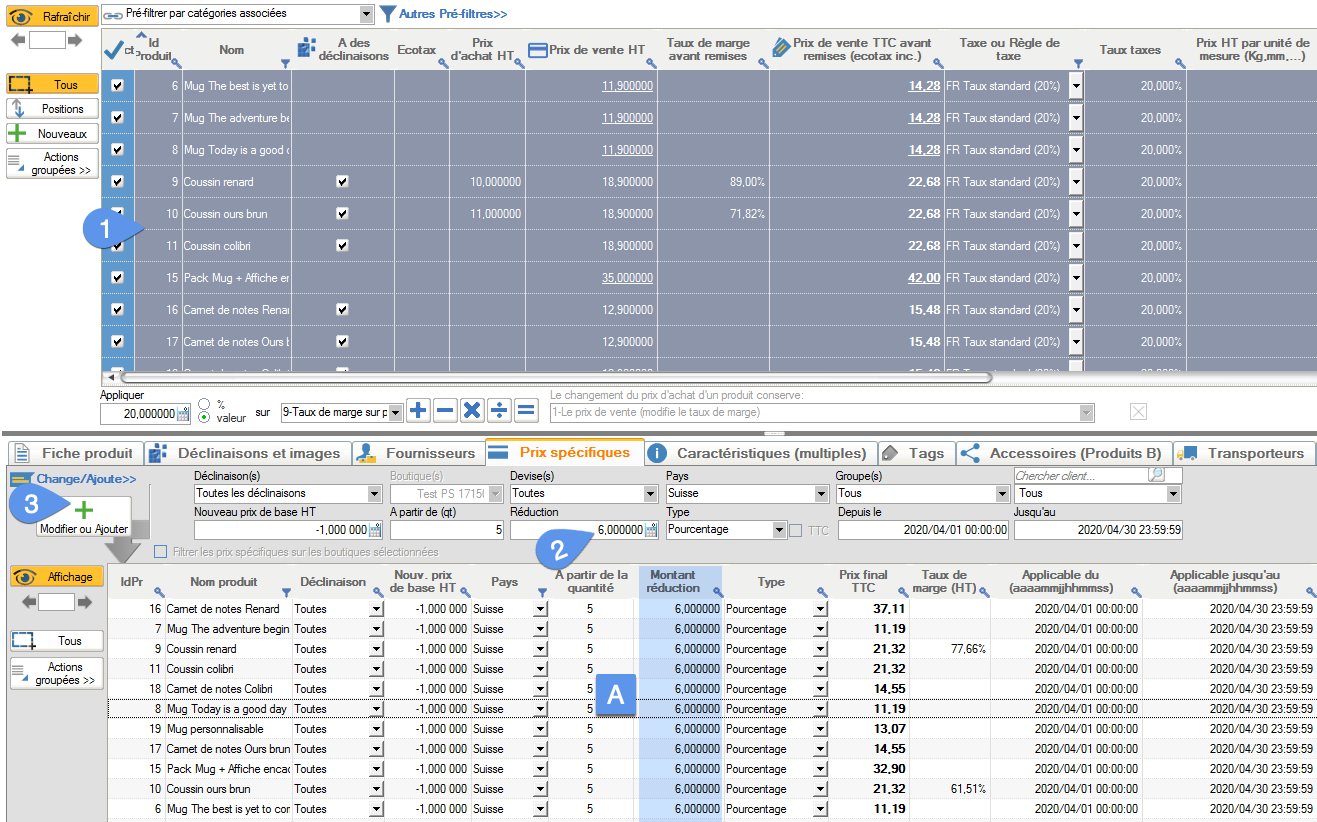Click the Change/Ajoute>> link

pos(86,479)
